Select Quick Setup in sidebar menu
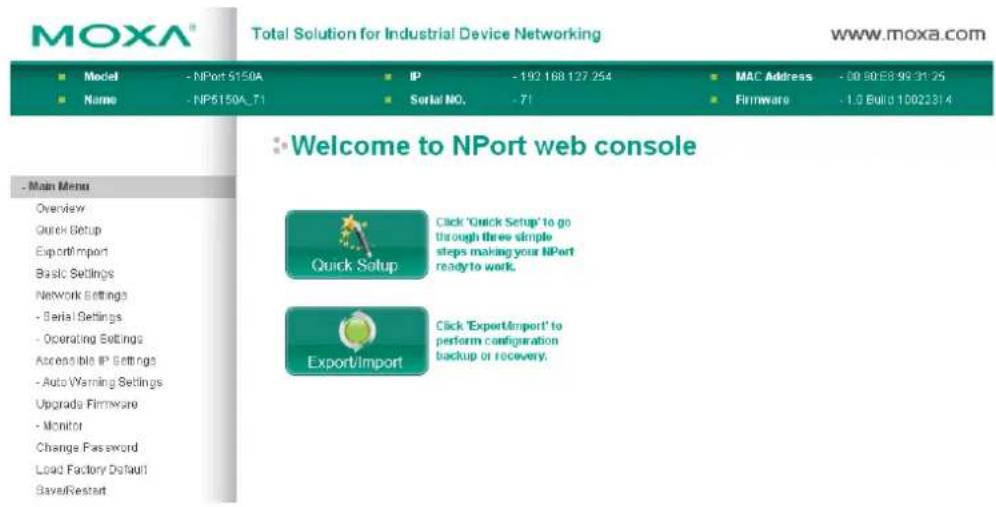Viewport: 996px width, 507px height. (69, 230)
